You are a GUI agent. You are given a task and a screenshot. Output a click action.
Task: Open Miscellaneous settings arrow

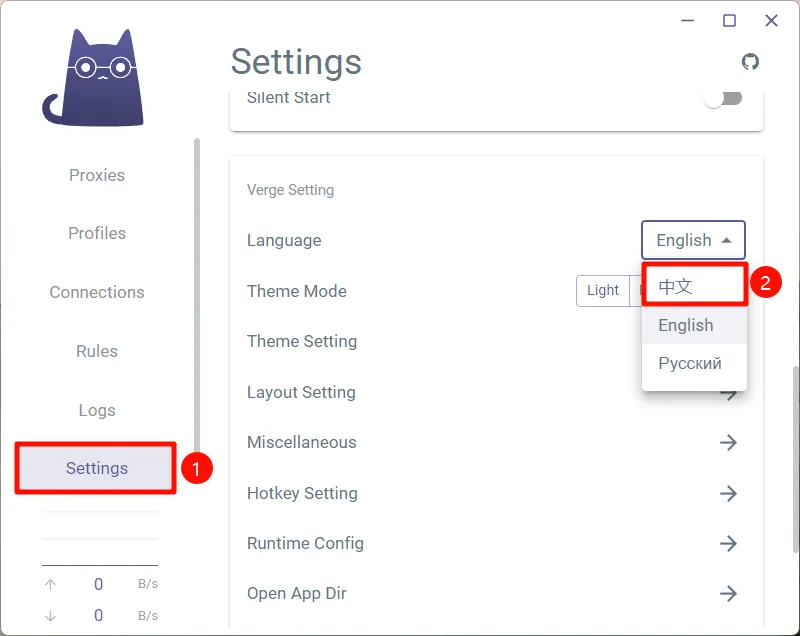click(728, 442)
